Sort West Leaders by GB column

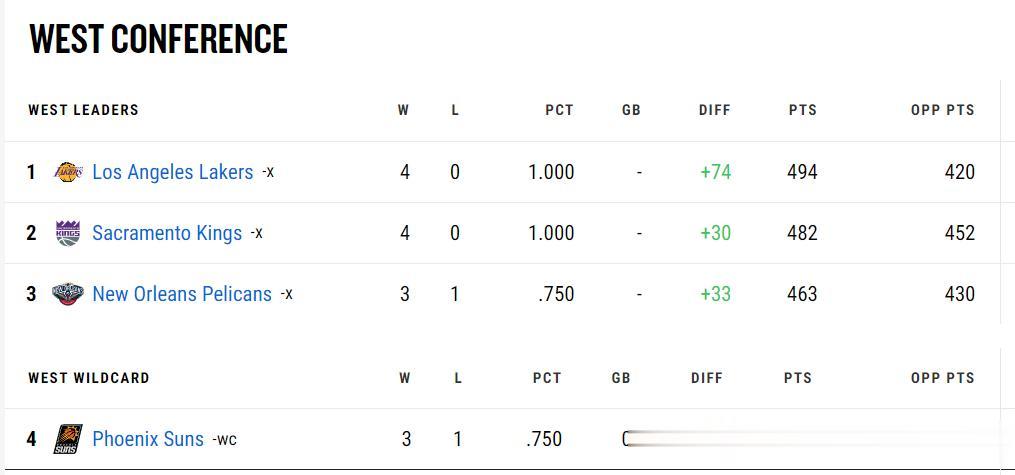click(631, 110)
